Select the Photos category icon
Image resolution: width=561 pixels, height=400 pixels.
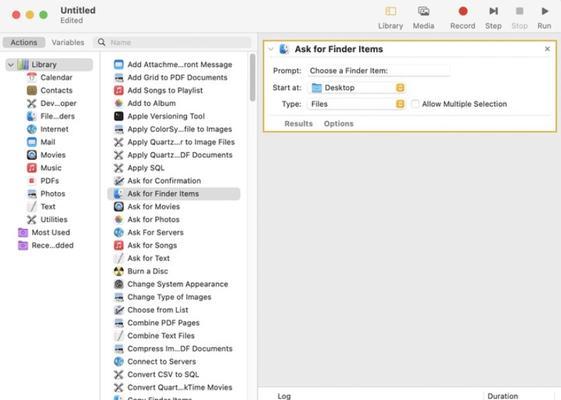pyautogui.click(x=32, y=194)
